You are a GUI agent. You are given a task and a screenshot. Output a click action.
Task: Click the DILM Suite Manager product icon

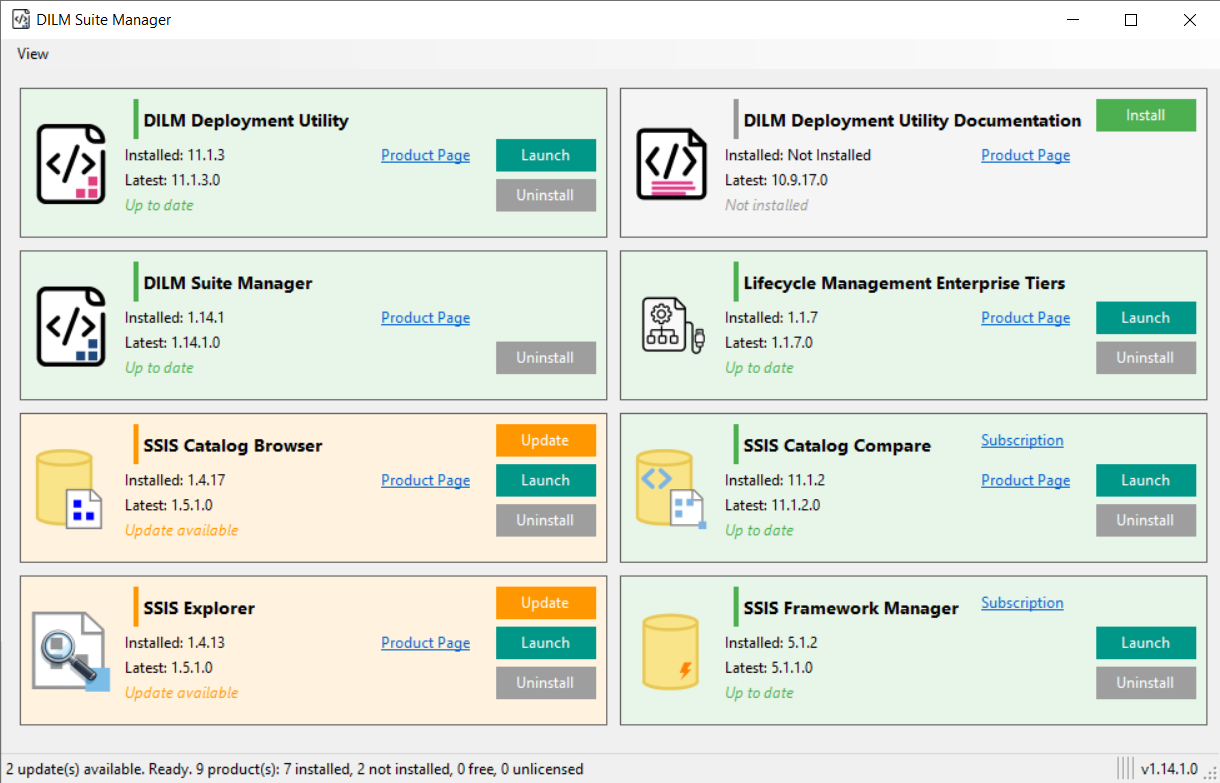click(x=71, y=326)
